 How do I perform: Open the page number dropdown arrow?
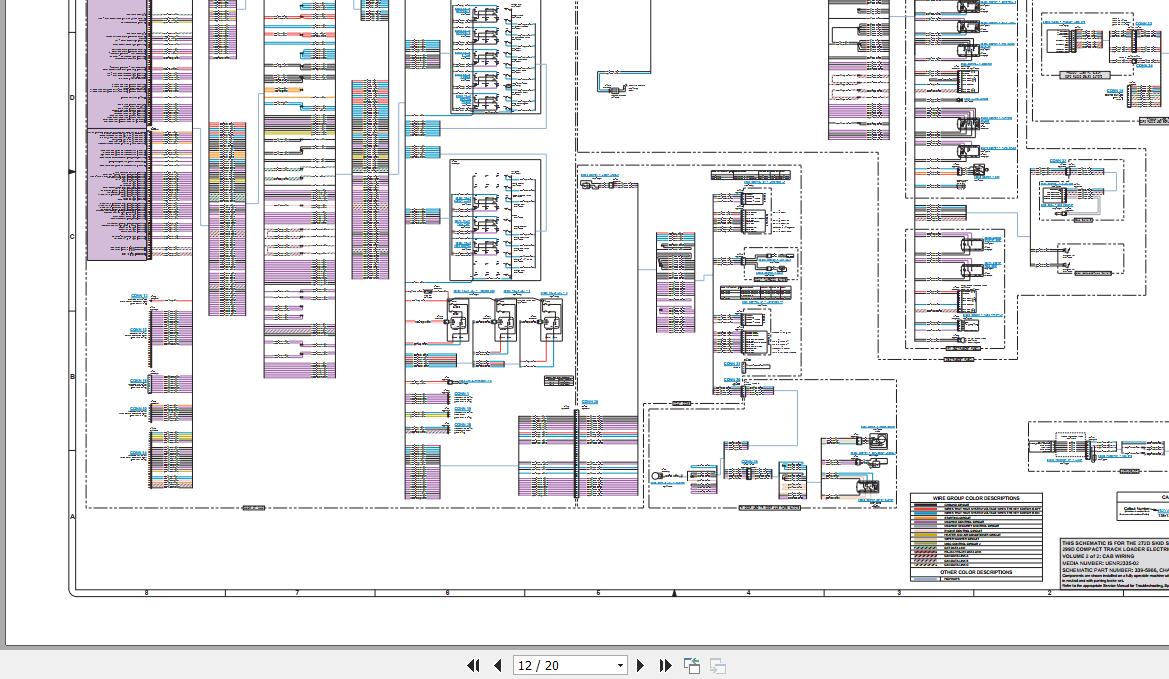click(619, 665)
